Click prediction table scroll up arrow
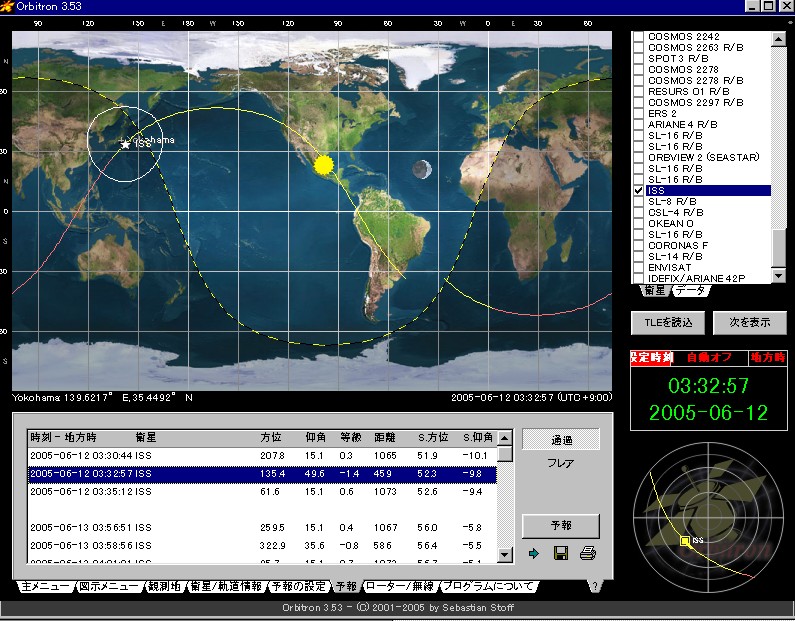The height and width of the screenshot is (621, 795). (x=504, y=438)
